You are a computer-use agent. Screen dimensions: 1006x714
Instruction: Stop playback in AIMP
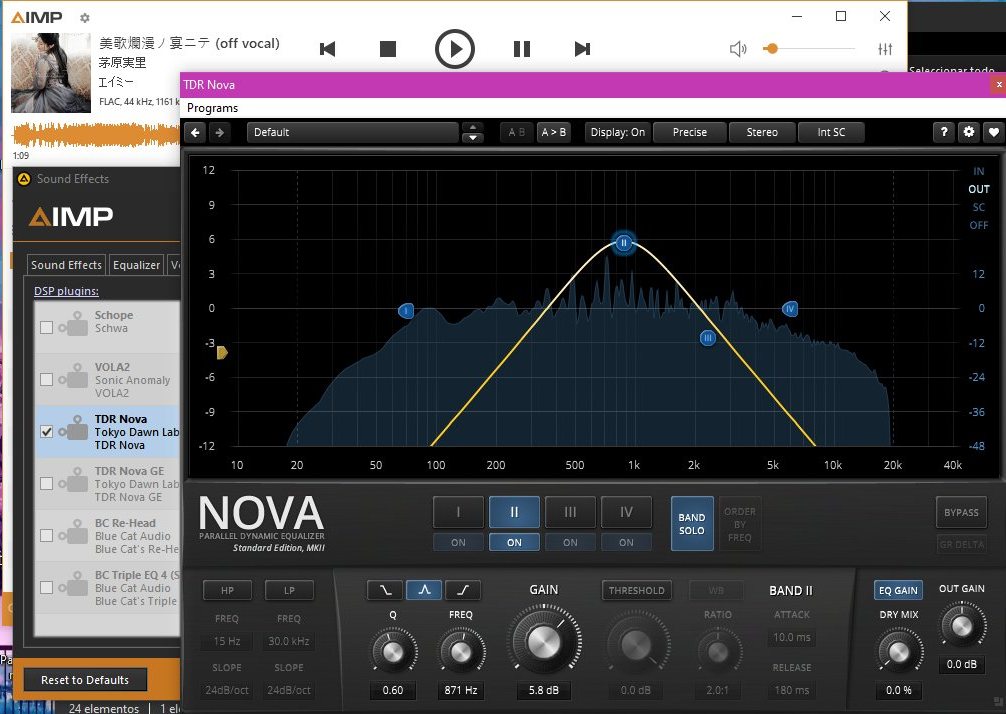[x=388, y=49]
